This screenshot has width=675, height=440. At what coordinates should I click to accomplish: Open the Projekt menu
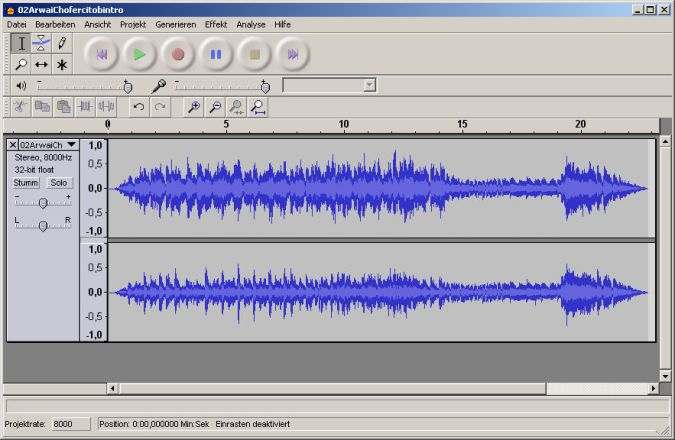133,25
